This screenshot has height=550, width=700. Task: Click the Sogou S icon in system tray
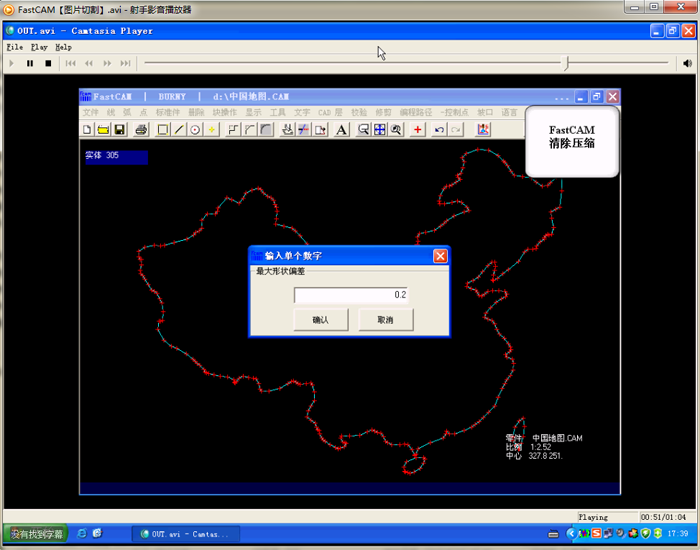tap(596, 533)
